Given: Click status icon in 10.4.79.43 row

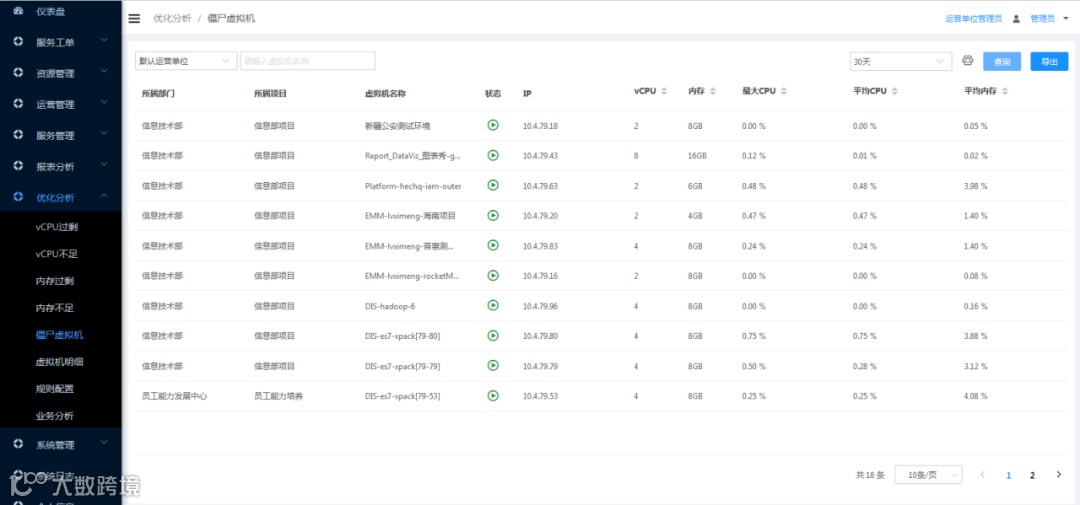Looking at the screenshot, I should click(x=492, y=155).
